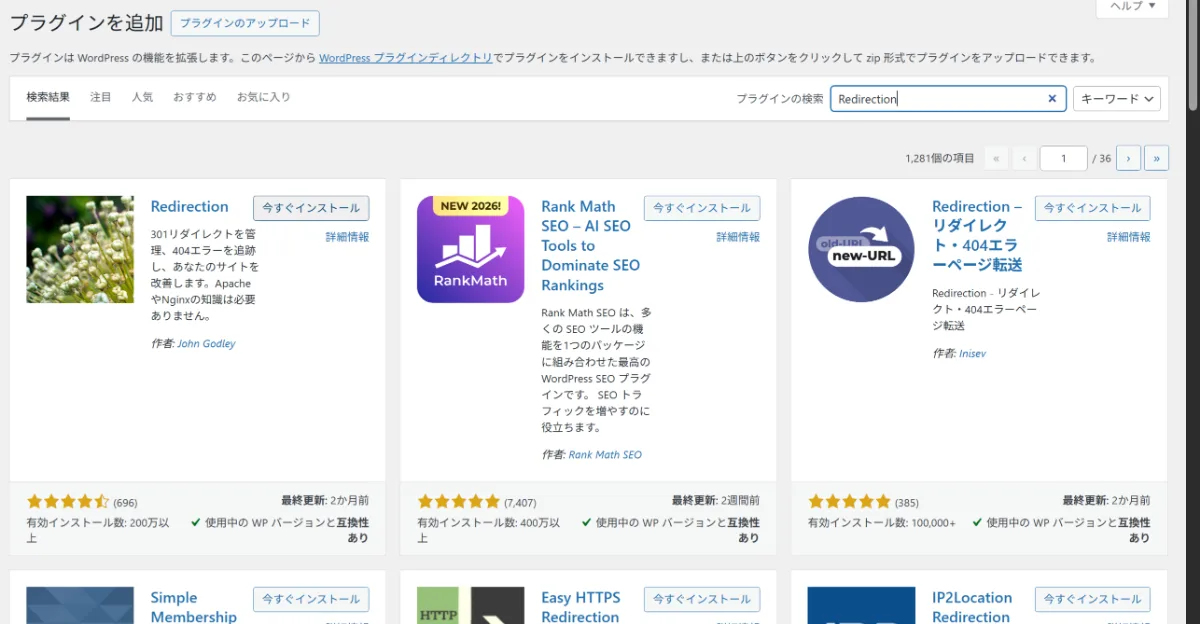The height and width of the screenshot is (624, 1200).
Task: Click the Simple Membership plugin icon
Action: click(80, 605)
